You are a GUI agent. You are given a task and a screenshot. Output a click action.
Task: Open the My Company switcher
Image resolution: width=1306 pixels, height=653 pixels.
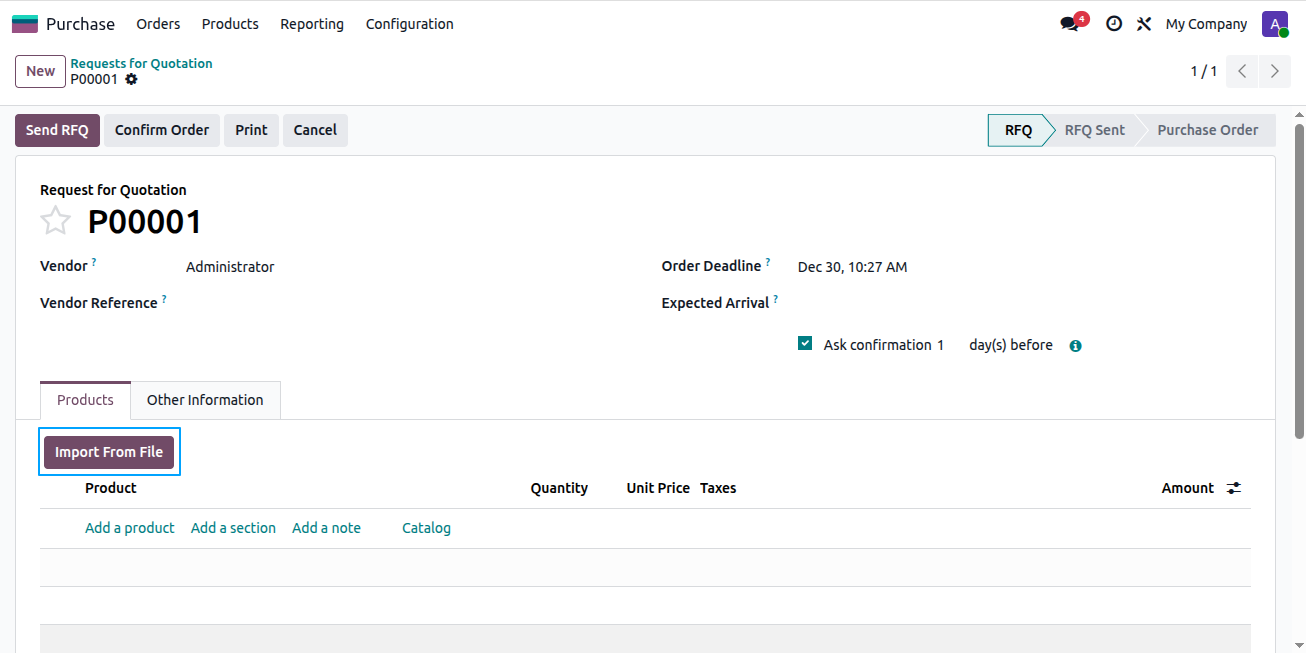pos(1206,24)
